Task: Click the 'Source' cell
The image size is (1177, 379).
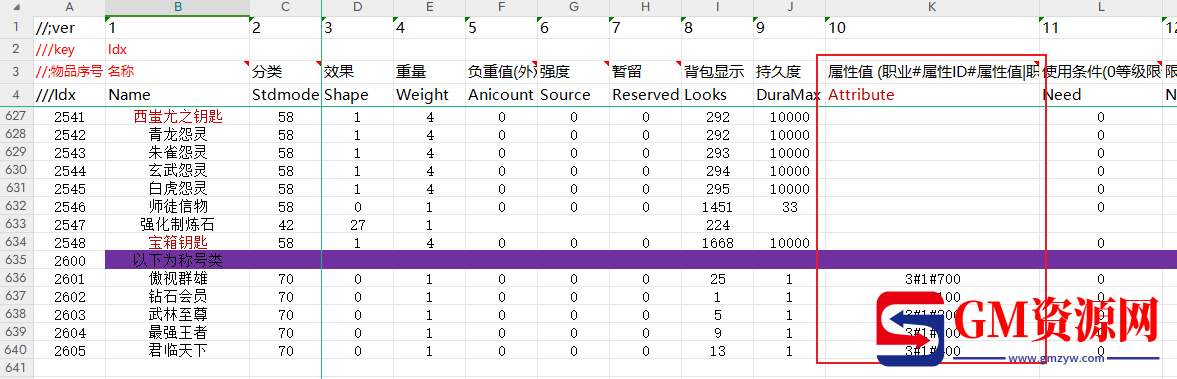Action: click(573, 95)
